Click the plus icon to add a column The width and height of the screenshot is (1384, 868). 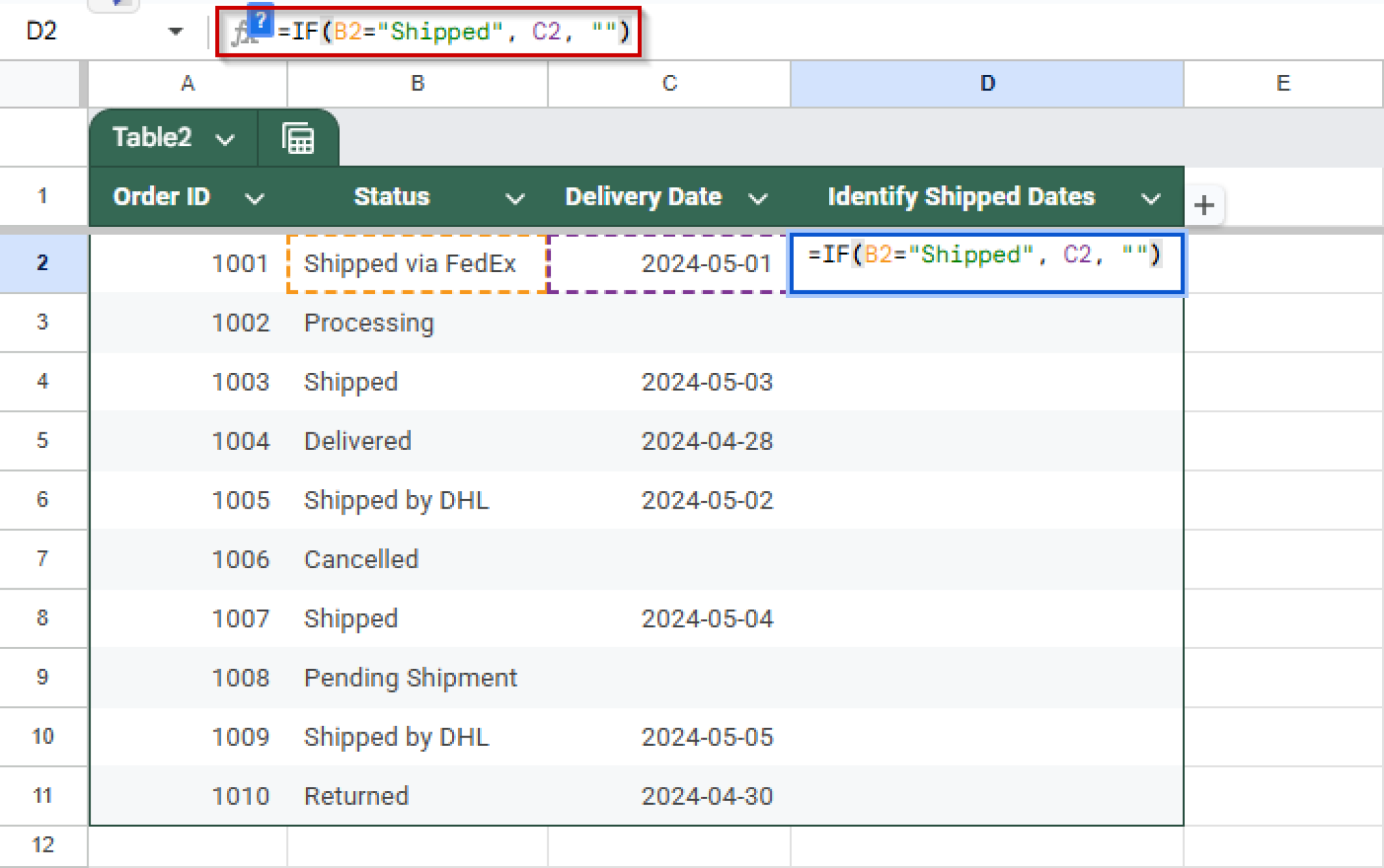pos(1205,205)
